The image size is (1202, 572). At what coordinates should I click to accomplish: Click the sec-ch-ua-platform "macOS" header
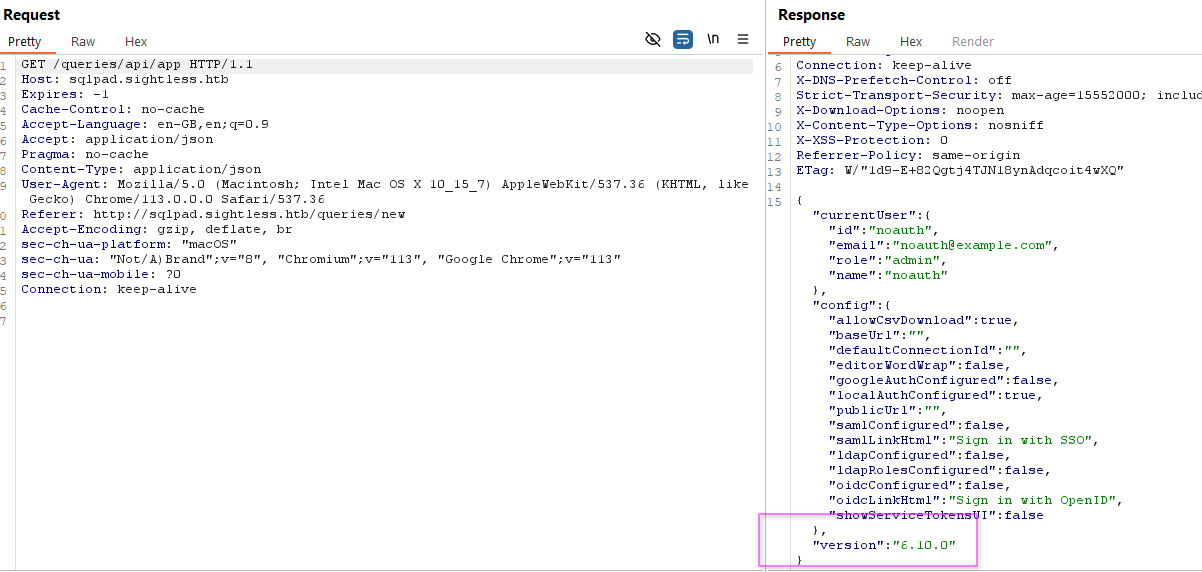tap(129, 244)
